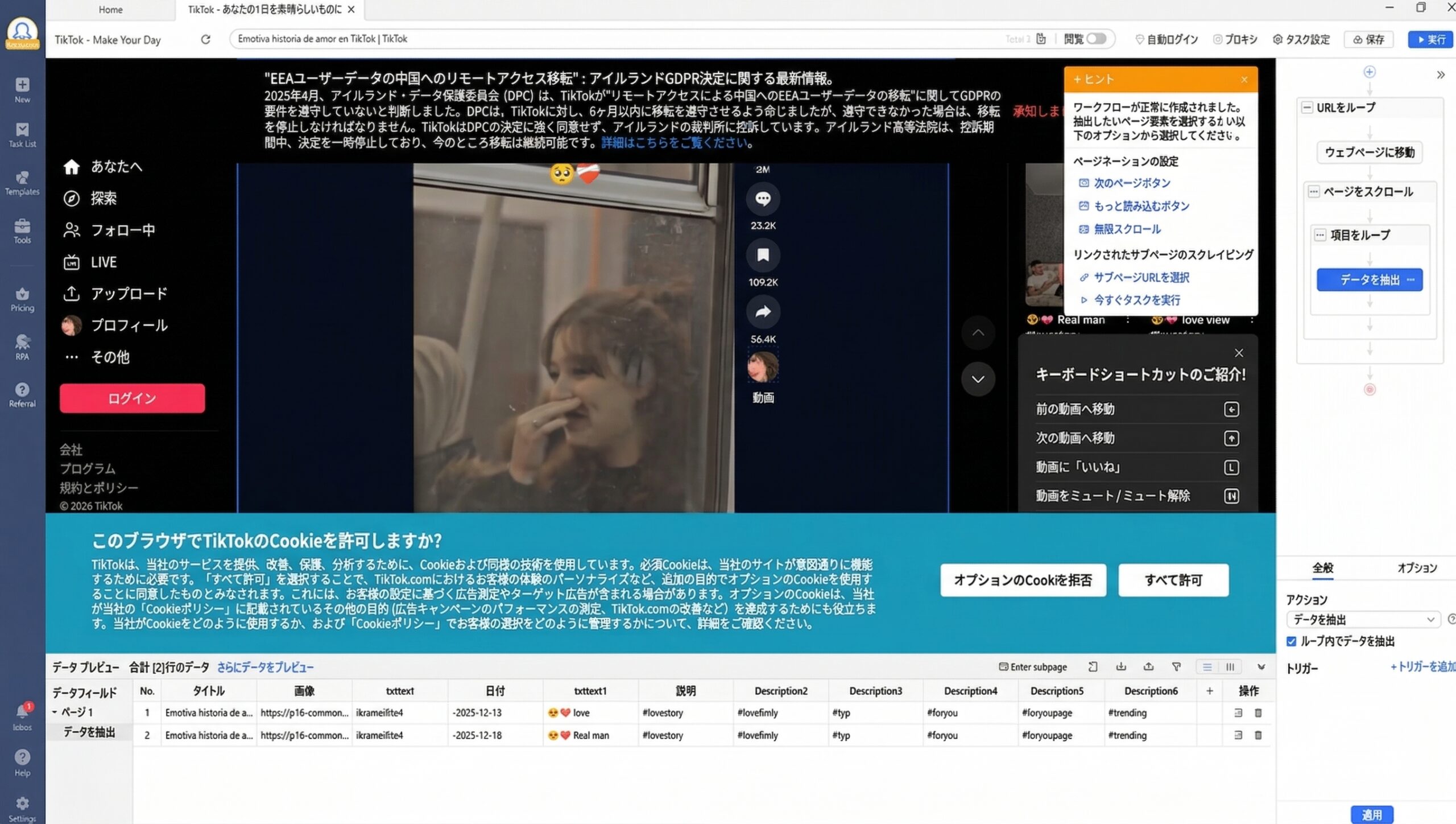Switch preview to column view layout
1456x824 pixels.
[x=1230, y=666]
